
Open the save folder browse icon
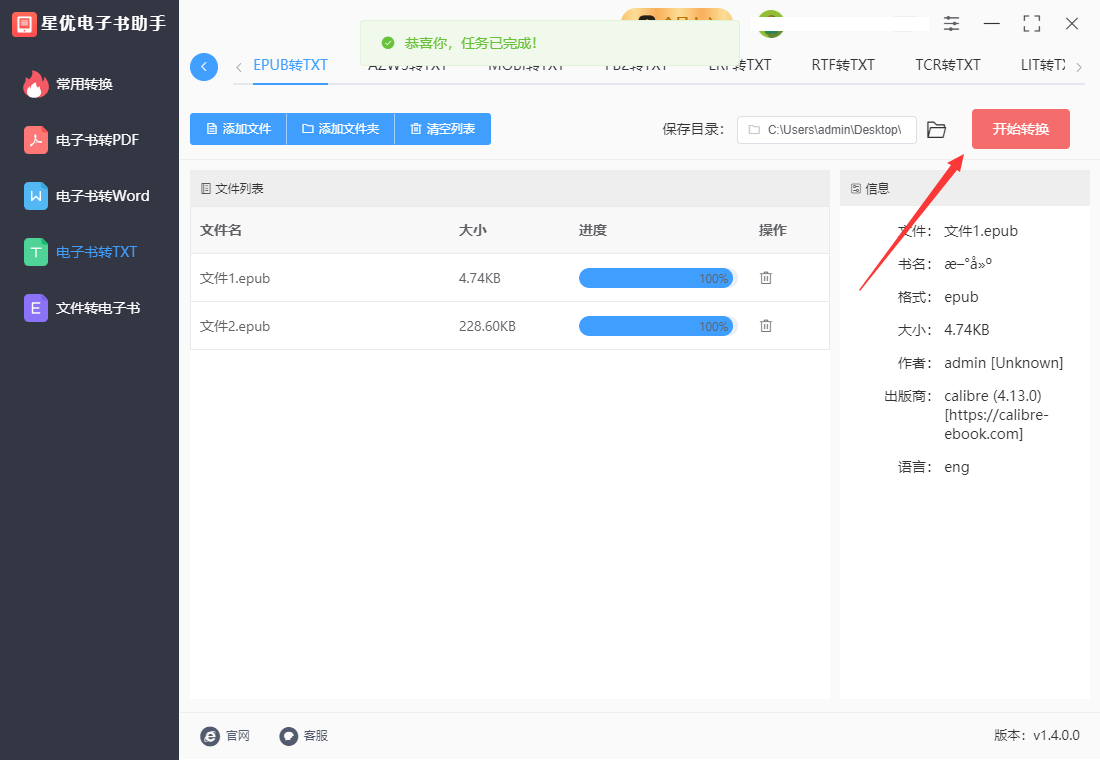coord(936,130)
